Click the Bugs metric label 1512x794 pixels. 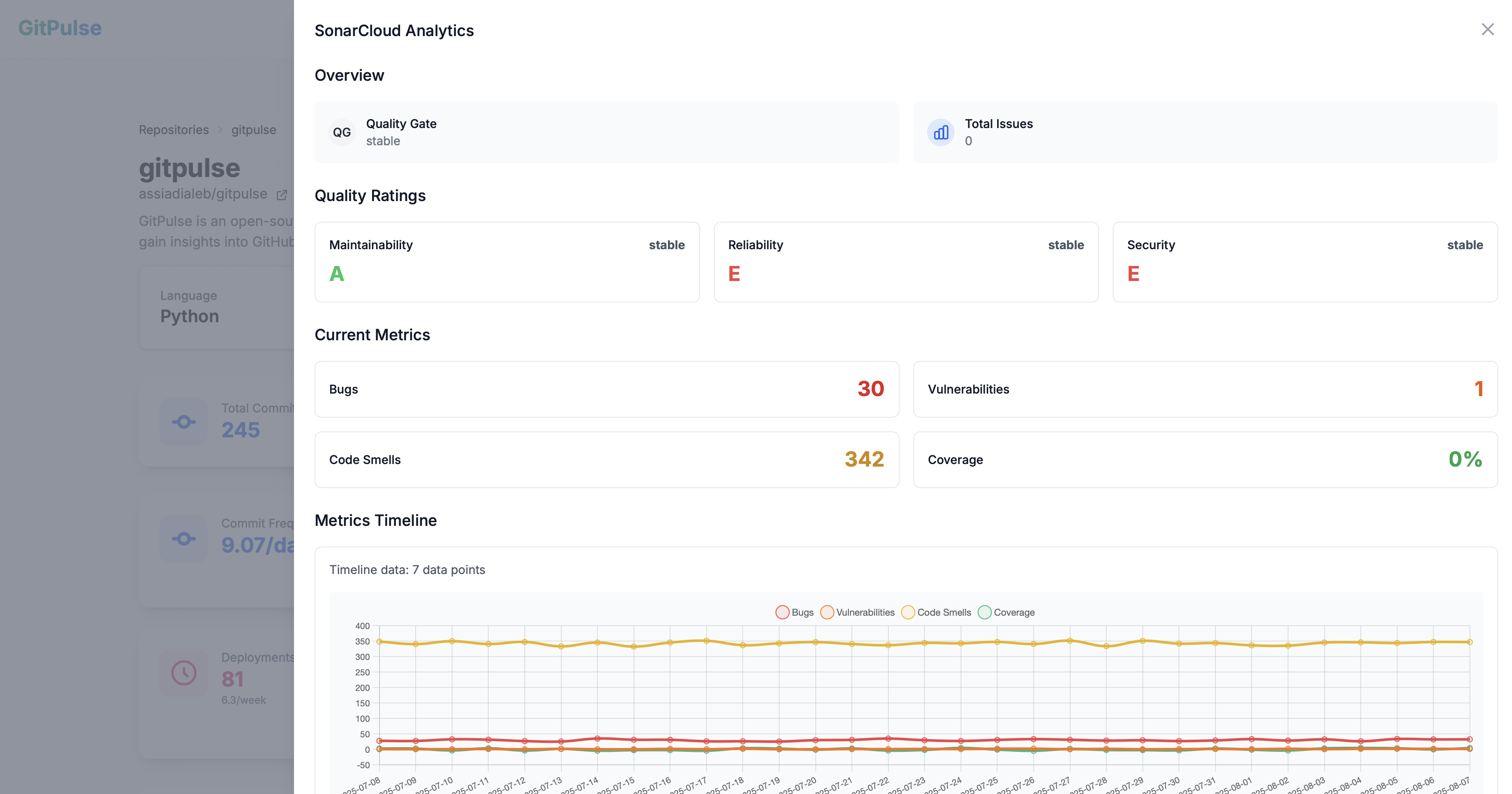pos(343,389)
